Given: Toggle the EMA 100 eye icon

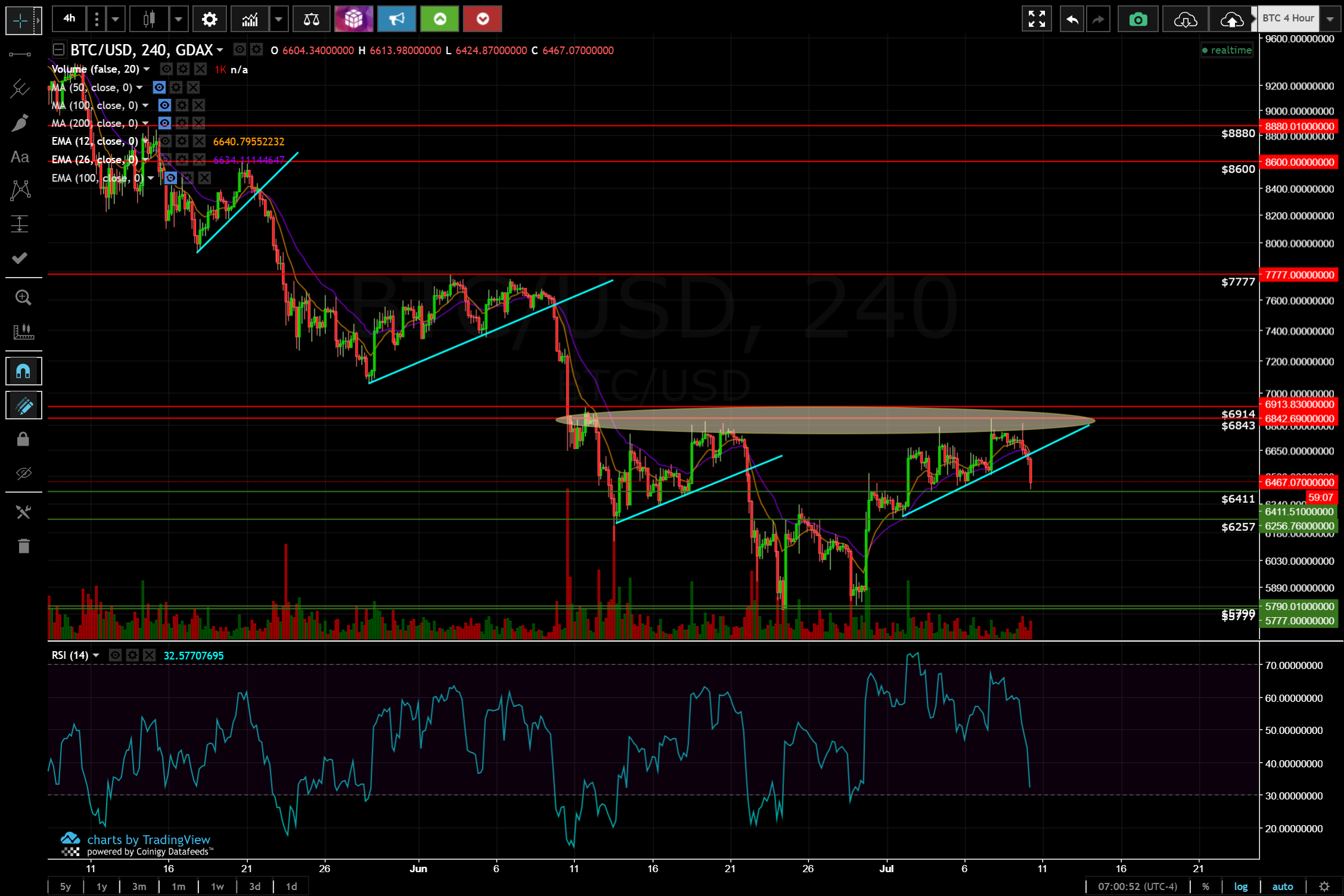Looking at the screenshot, I should pos(171,178).
